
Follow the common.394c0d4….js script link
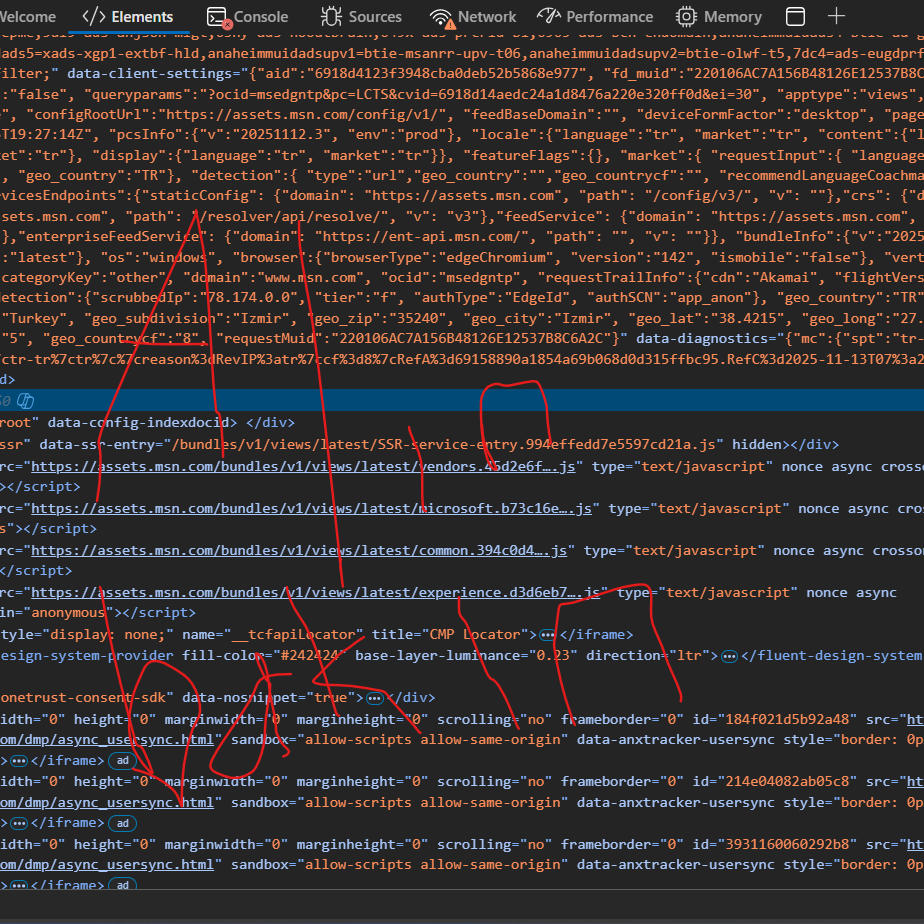[299, 550]
